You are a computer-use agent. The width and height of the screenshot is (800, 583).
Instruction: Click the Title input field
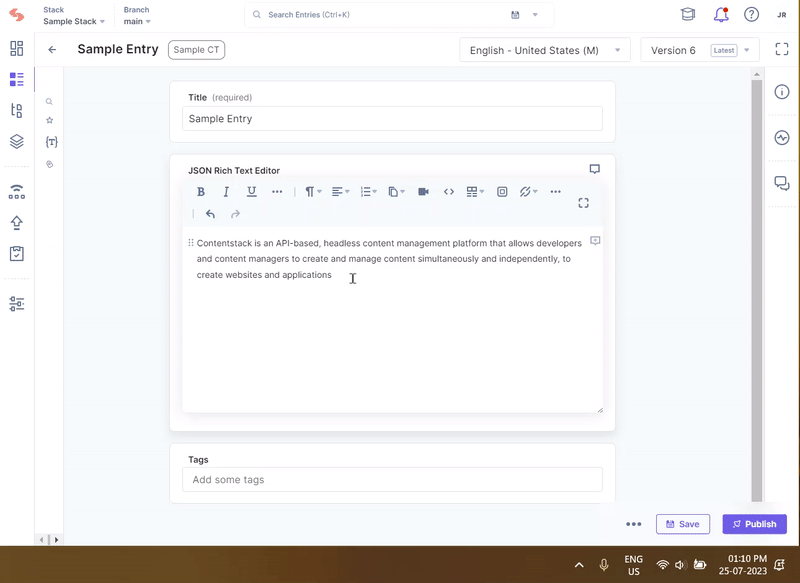click(392, 118)
